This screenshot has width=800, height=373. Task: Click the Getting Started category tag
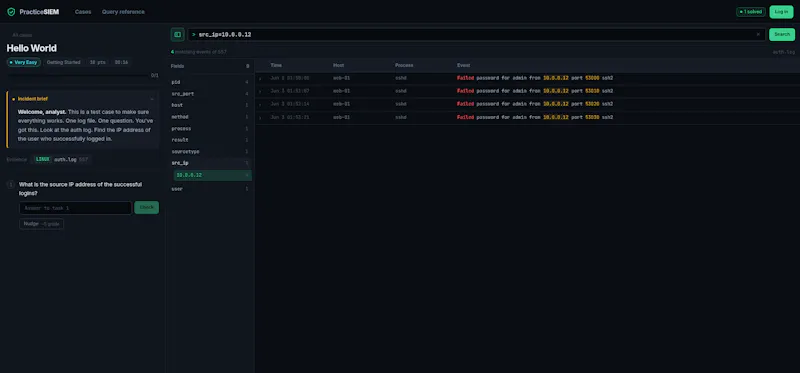[x=64, y=62]
